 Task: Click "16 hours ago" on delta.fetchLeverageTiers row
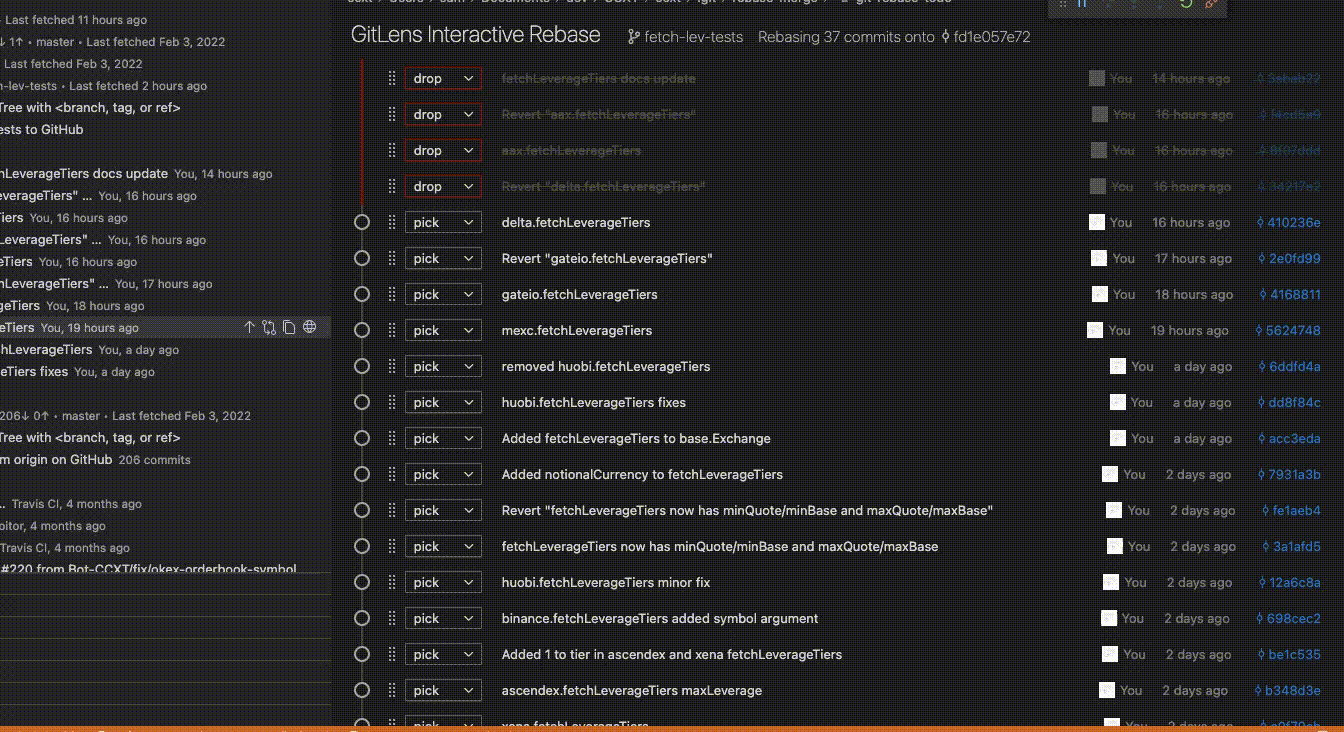(x=1191, y=222)
